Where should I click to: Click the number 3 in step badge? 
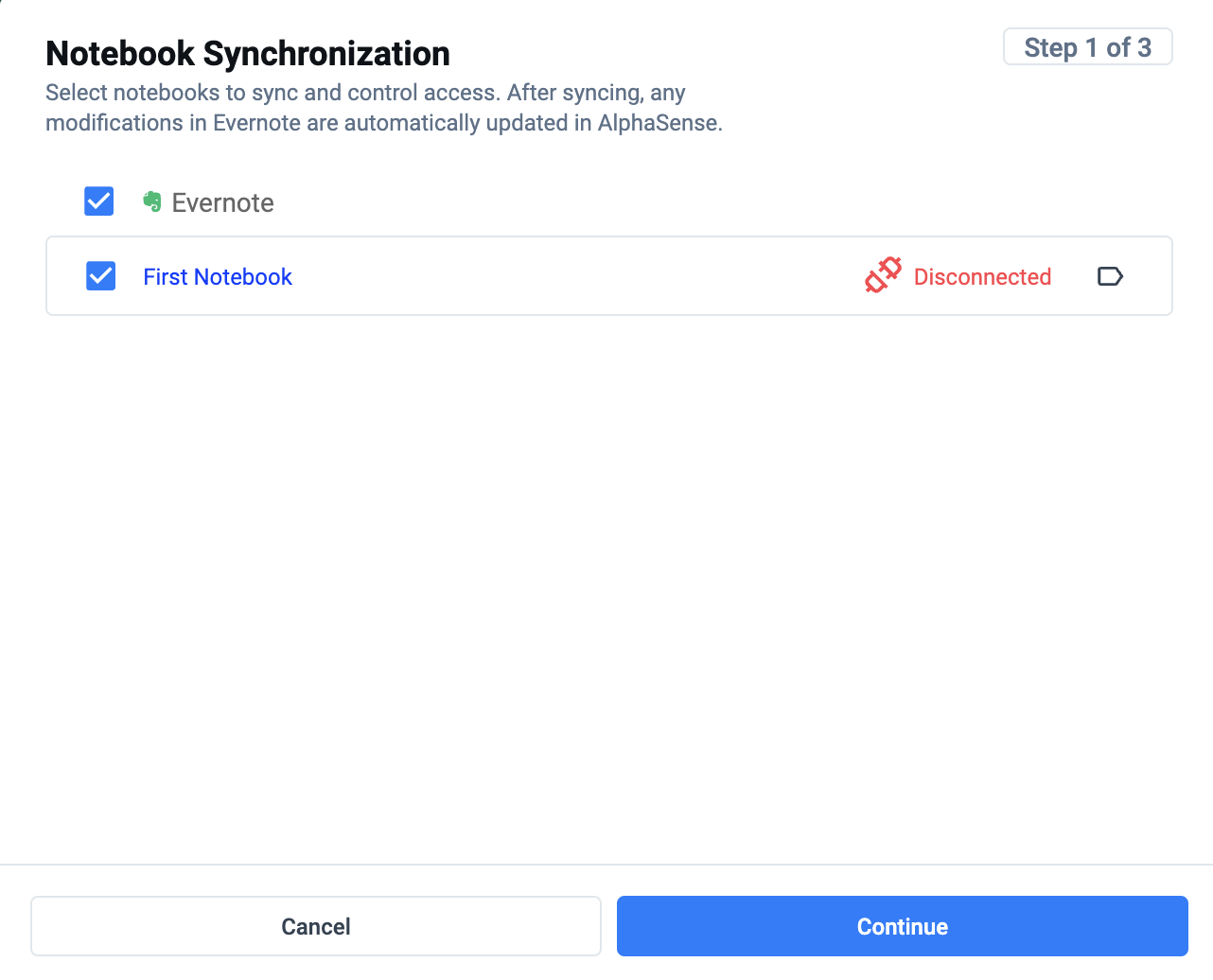coord(1144,47)
